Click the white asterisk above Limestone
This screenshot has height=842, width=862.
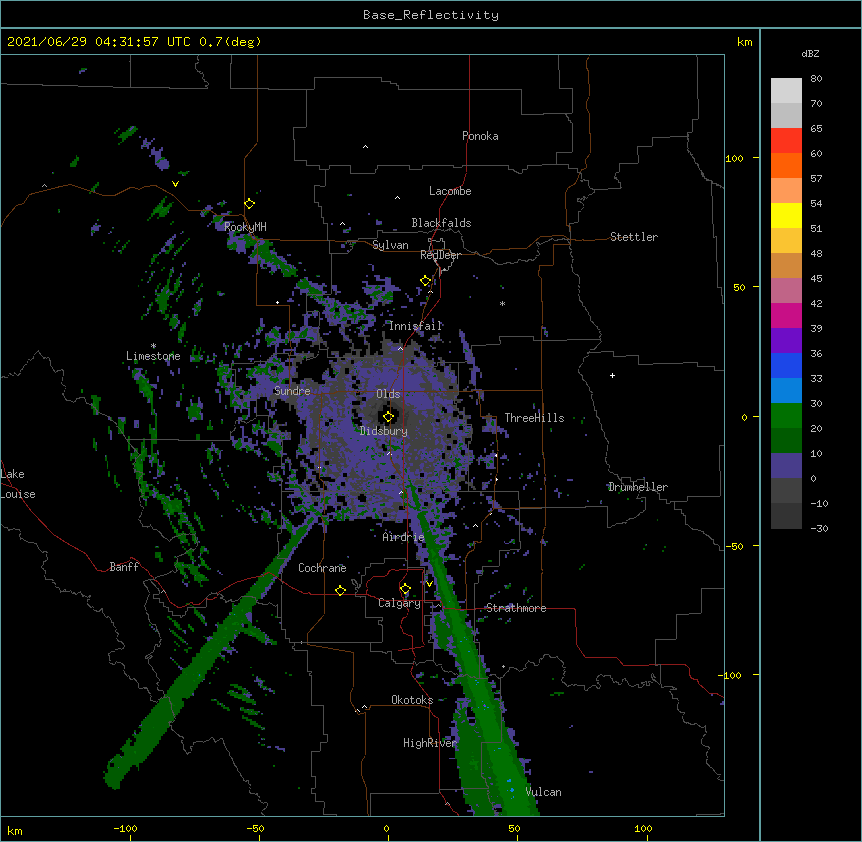tap(153, 346)
